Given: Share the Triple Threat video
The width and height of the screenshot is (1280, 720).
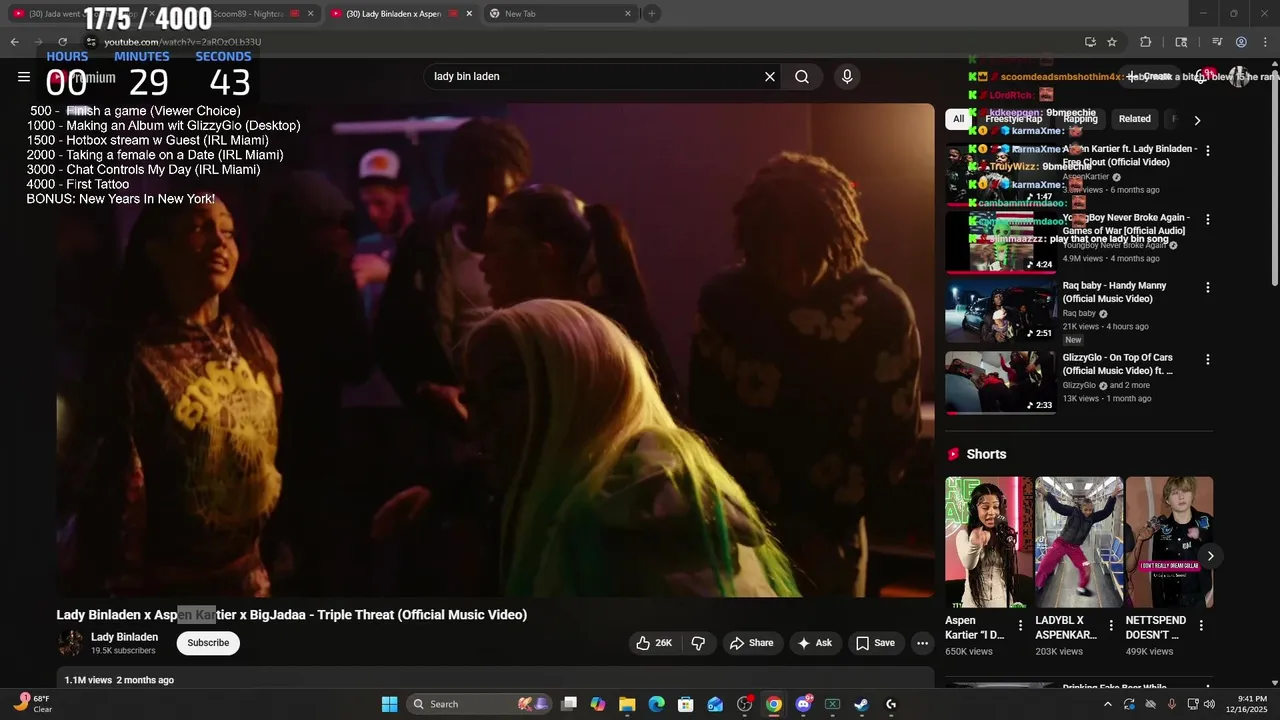Looking at the screenshot, I should 751,643.
